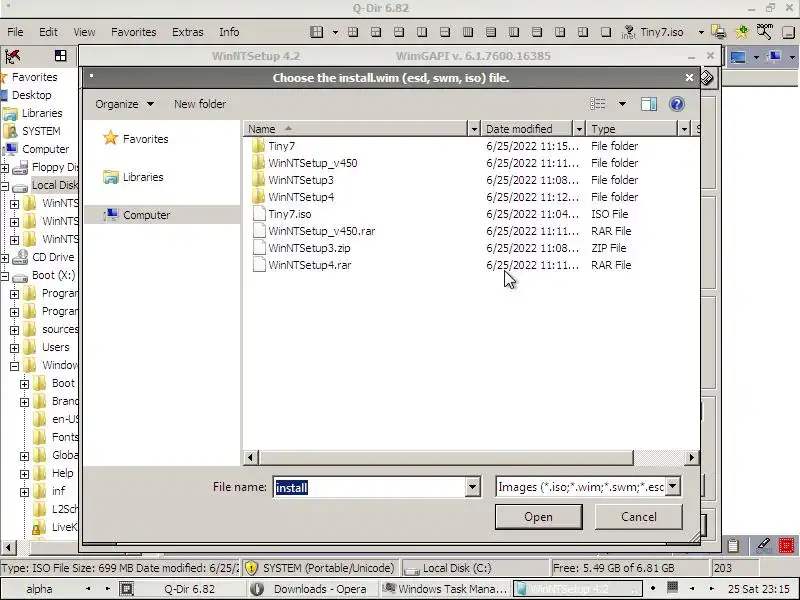Collapse the Boot (X:) tree node
Image resolution: width=800 pixels, height=600 pixels.
click(5, 277)
